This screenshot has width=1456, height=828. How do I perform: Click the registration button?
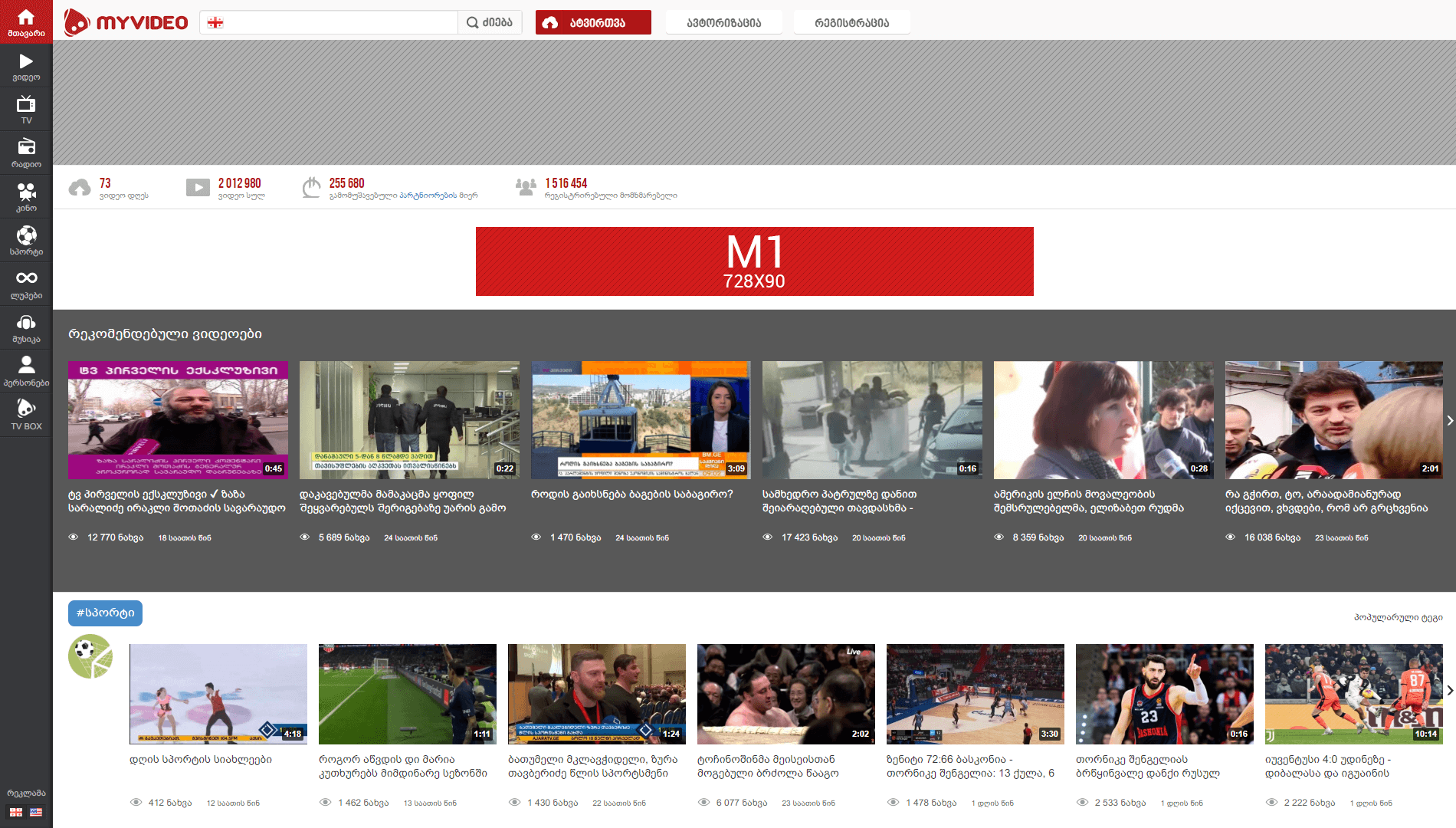pos(851,22)
